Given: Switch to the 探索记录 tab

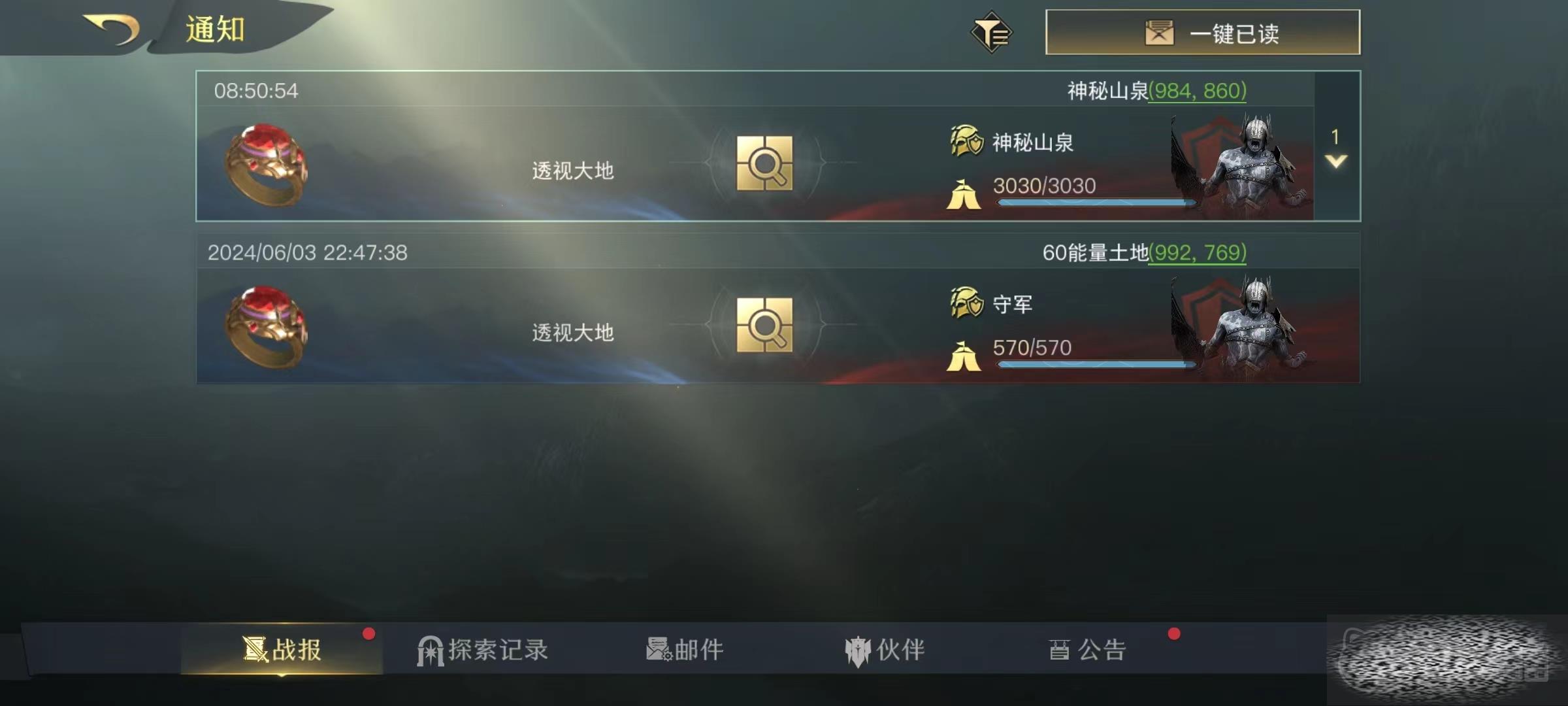Looking at the screenshot, I should pos(483,650).
